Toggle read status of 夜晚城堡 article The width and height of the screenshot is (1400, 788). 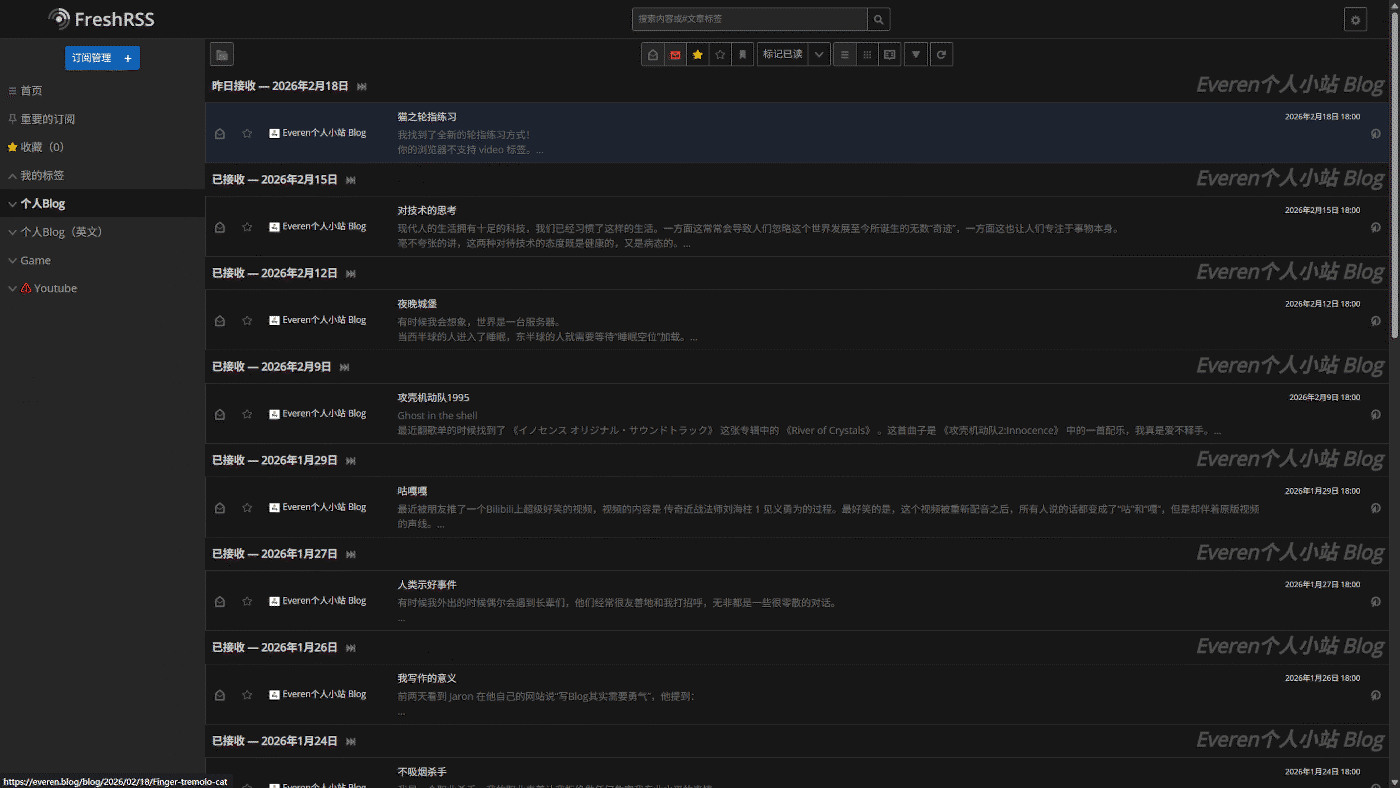[220, 321]
